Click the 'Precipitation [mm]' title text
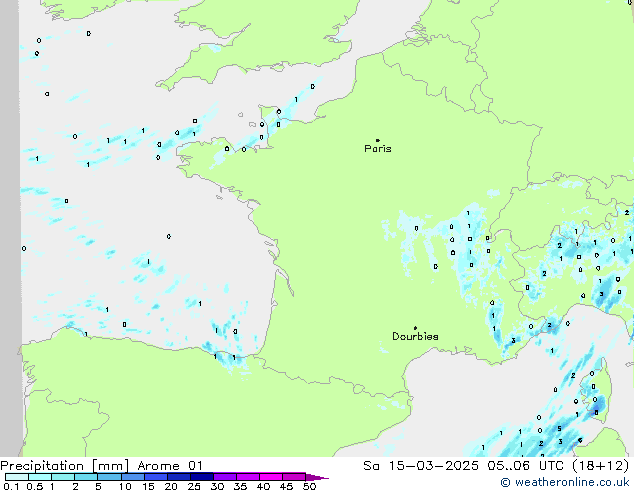 click(x=65, y=466)
